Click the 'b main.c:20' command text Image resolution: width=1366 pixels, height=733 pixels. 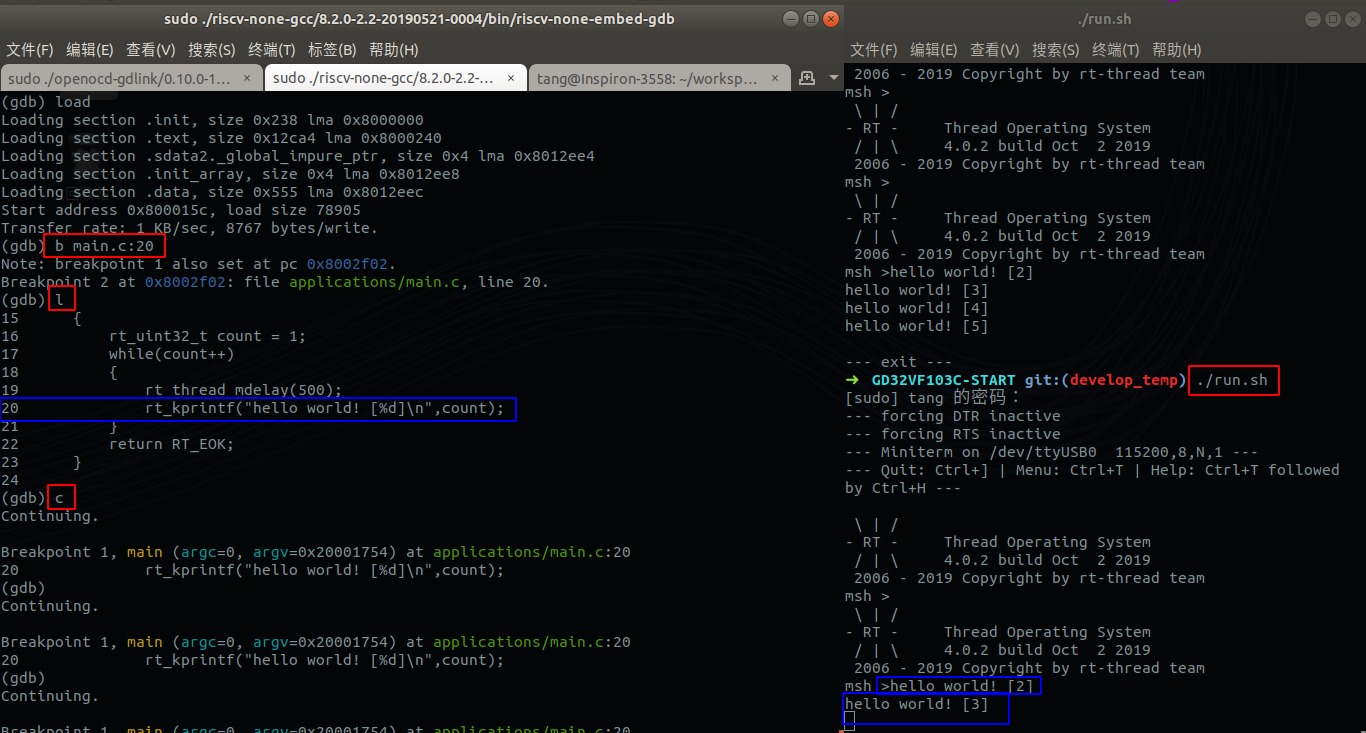coord(104,246)
